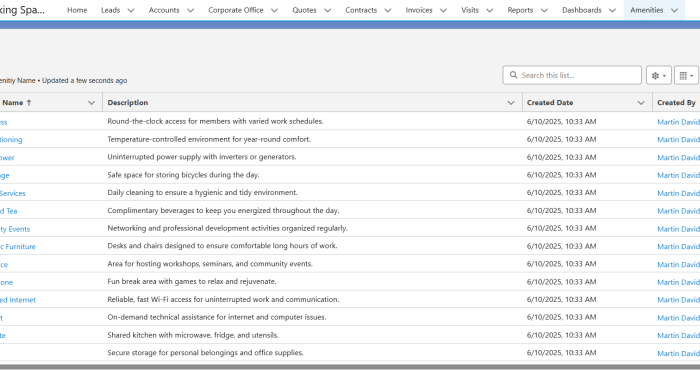Viewport: 700px width, 370px height.
Task: Select 'Round-the-clock access for members' description
Action: tap(215, 121)
